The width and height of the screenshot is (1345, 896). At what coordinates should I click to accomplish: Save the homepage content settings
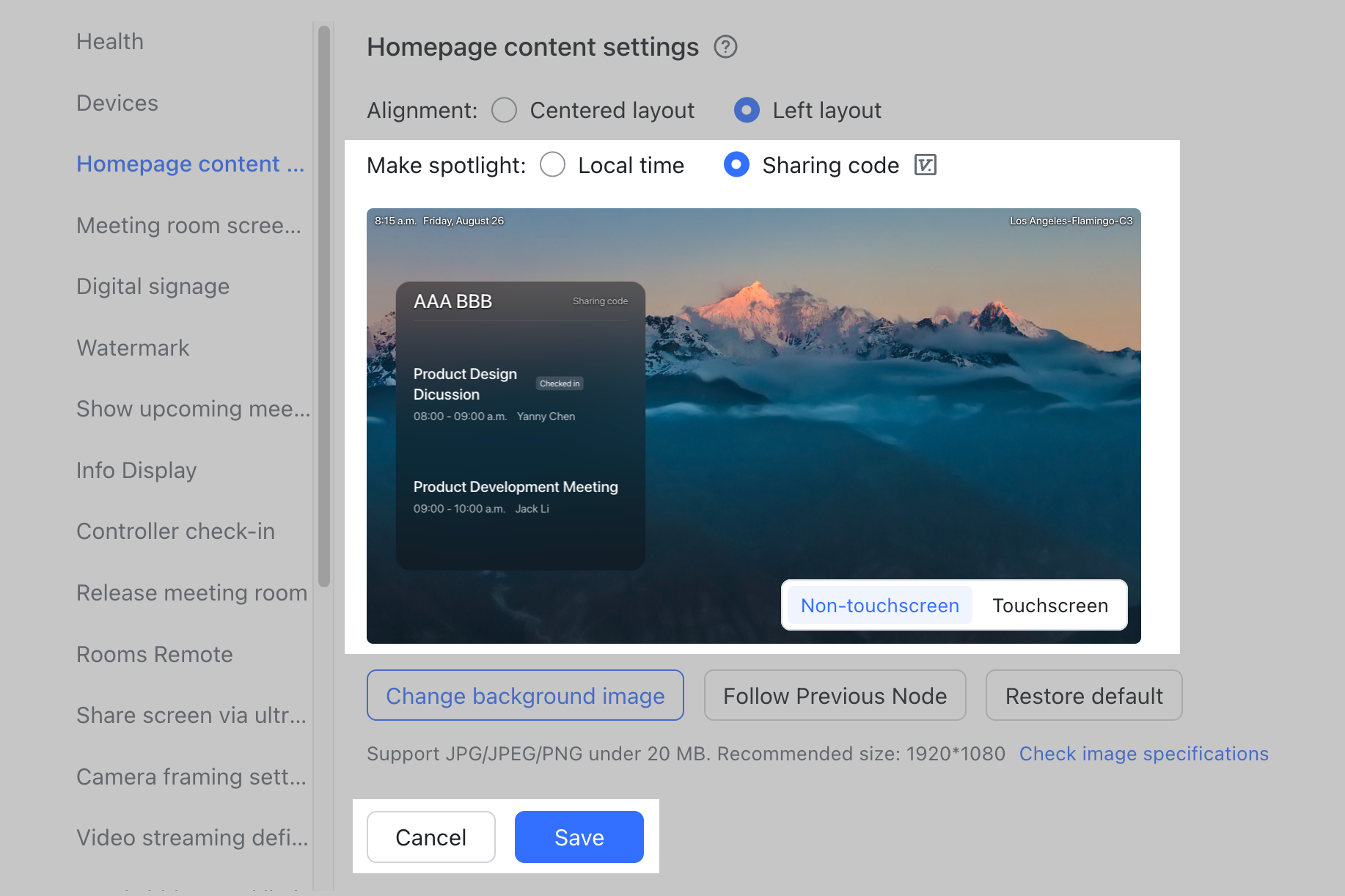coord(579,837)
